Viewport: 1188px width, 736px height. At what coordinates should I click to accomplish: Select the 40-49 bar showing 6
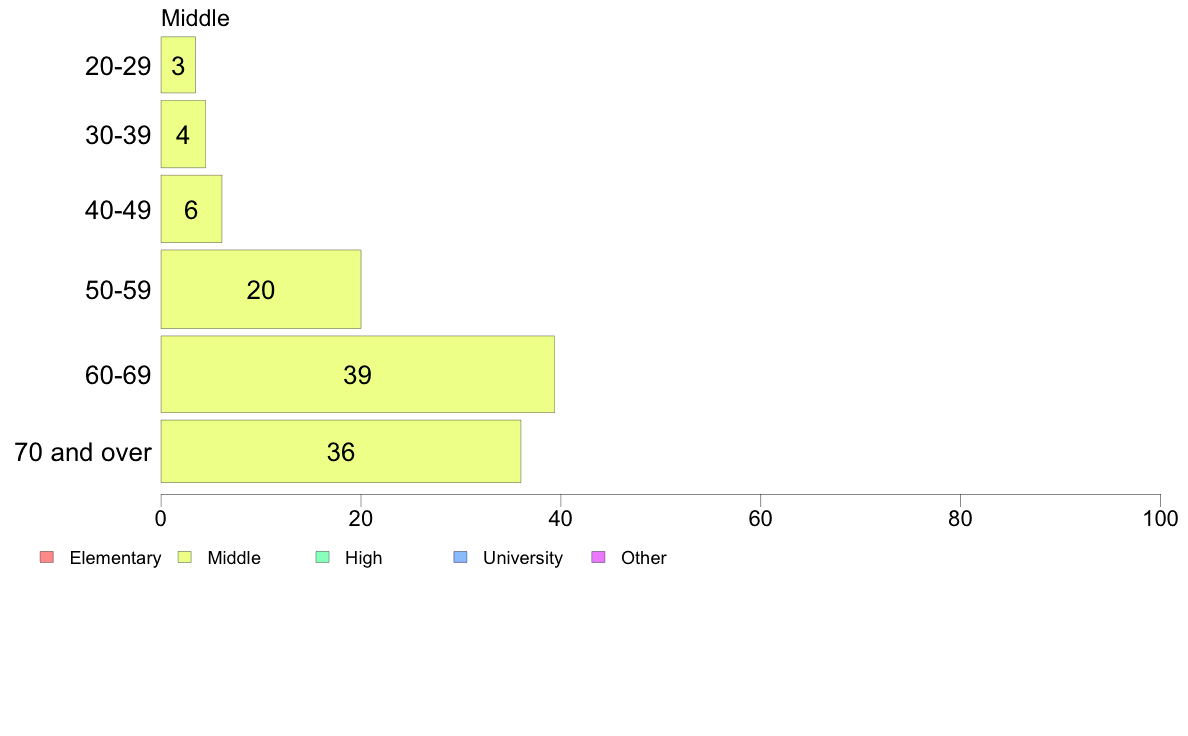click(x=191, y=209)
